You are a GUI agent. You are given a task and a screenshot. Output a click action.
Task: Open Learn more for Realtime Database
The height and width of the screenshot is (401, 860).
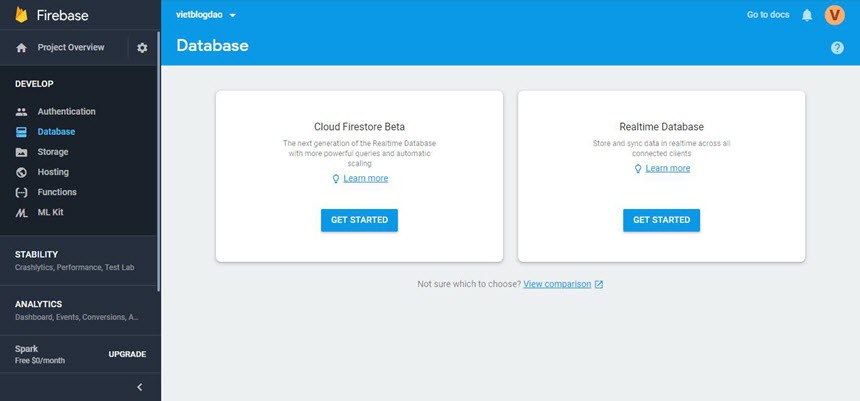click(x=667, y=169)
